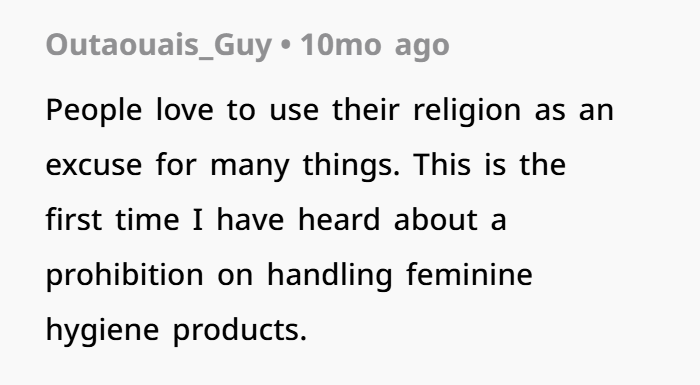Click the word 'about' in the comment
The height and width of the screenshot is (385, 700).
tap(436, 220)
